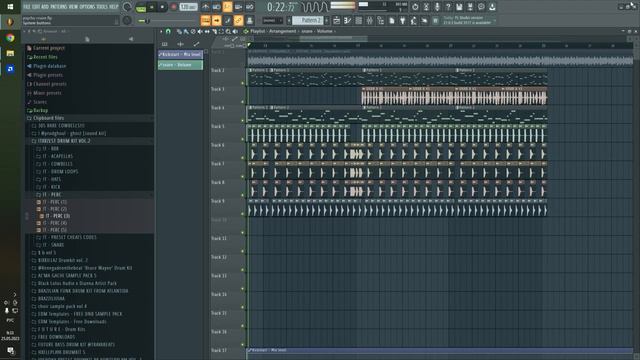
Task: Click the Play button in transport
Action: 152,7
